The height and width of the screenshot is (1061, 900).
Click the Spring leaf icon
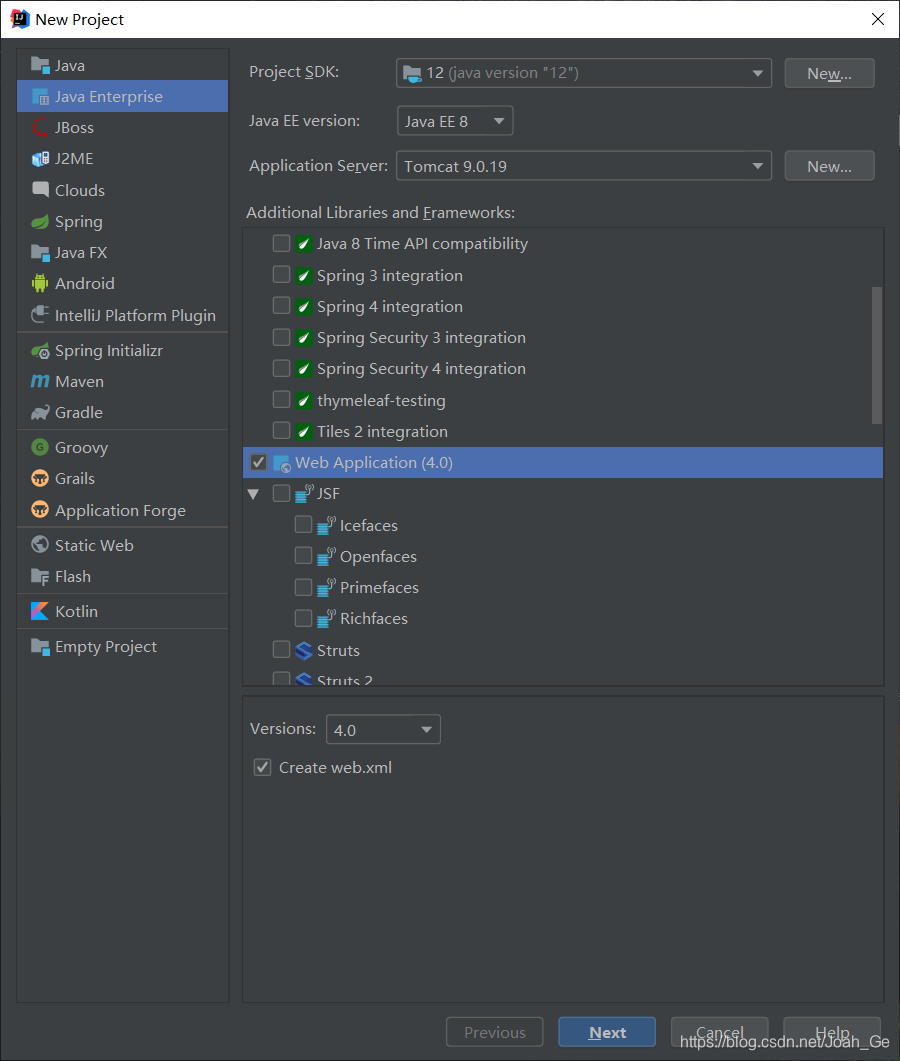point(40,221)
